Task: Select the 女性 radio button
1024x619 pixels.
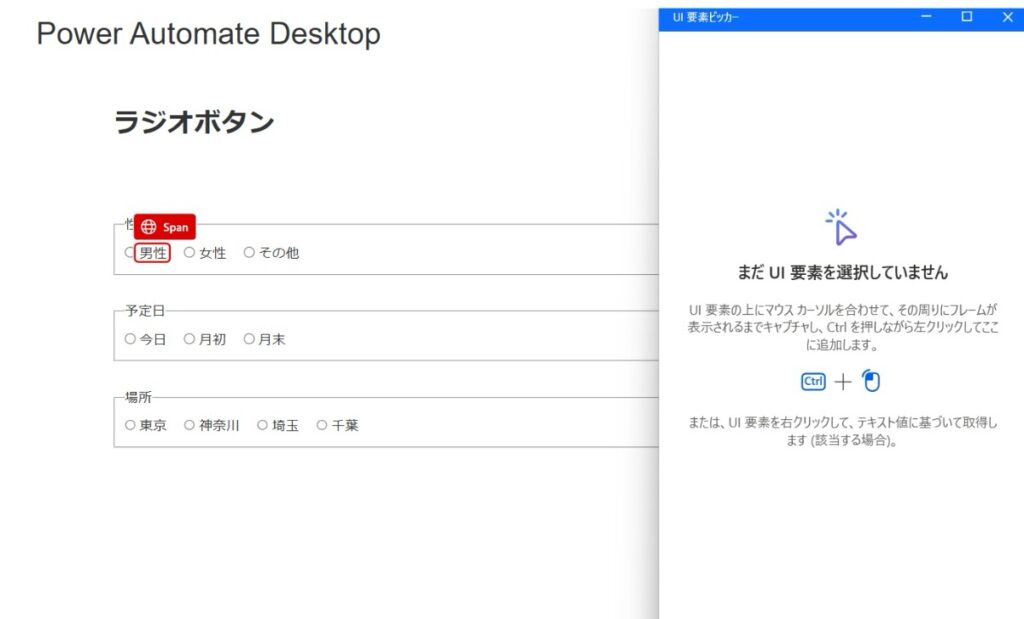Action: click(189, 252)
